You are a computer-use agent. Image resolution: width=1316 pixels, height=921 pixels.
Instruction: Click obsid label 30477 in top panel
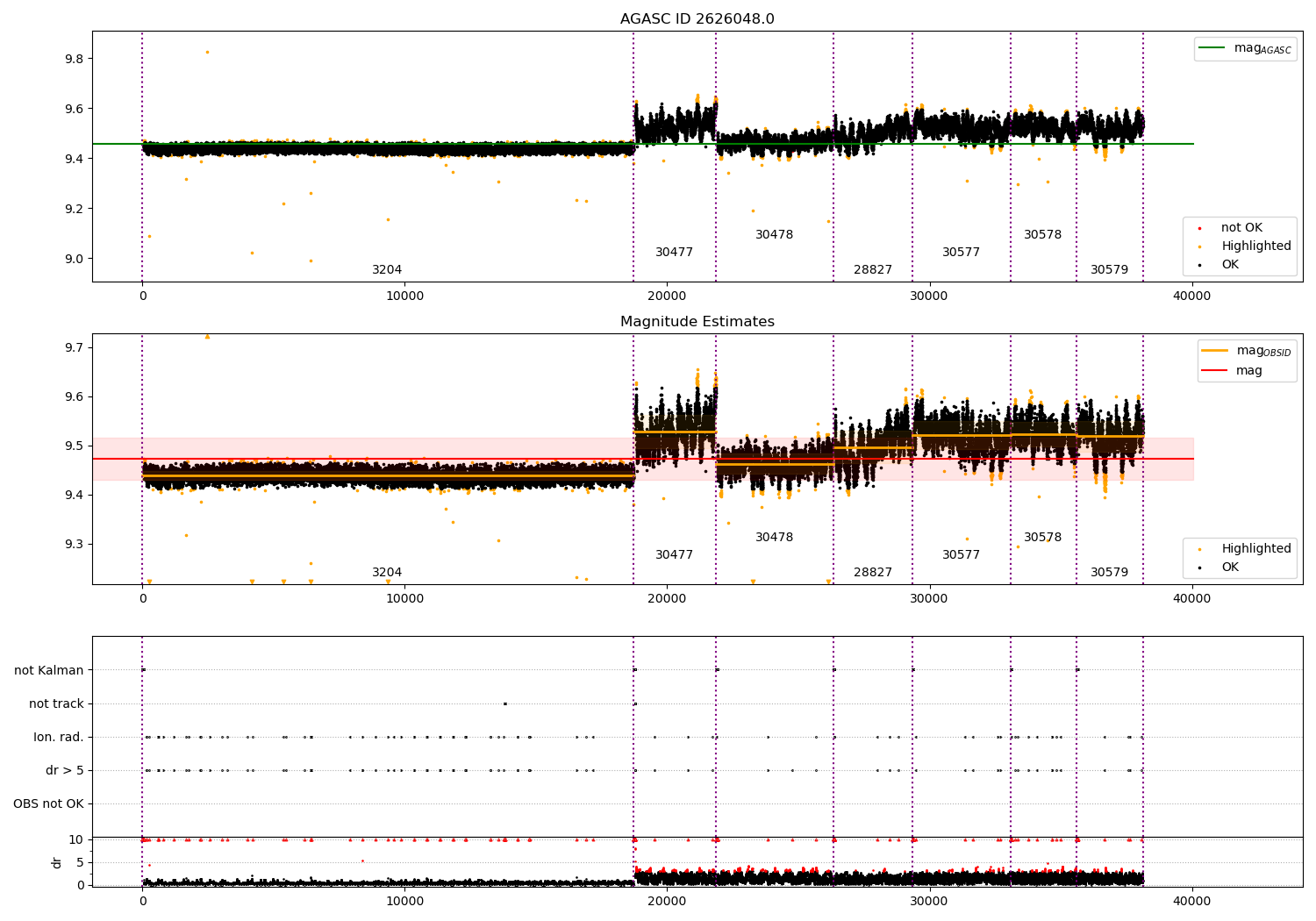674,253
